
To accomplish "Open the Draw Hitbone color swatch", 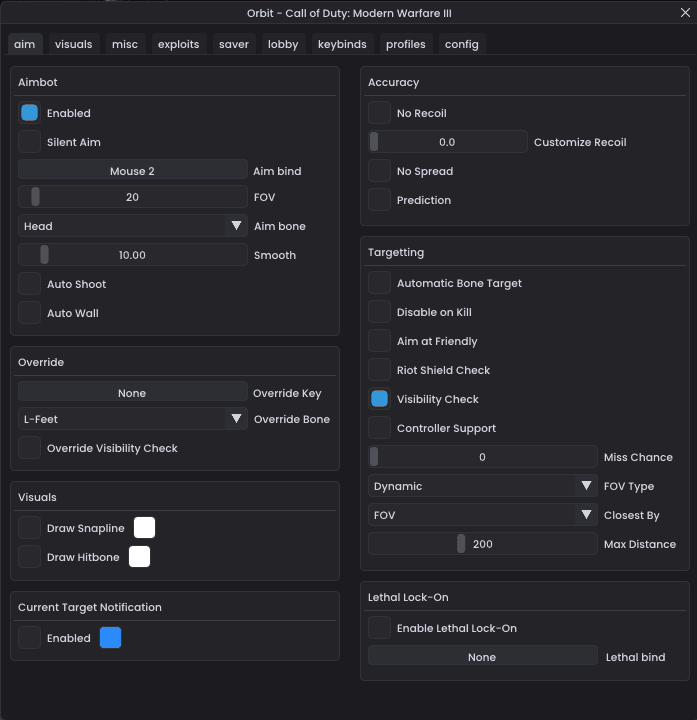I will [139, 557].
